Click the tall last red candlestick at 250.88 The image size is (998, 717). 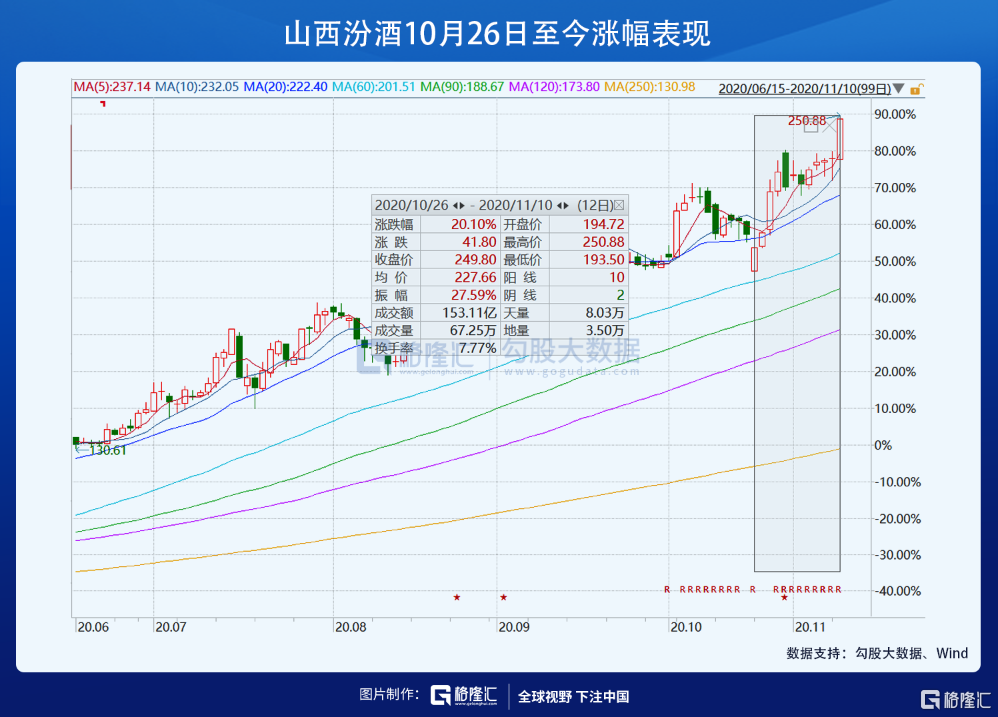(841, 138)
